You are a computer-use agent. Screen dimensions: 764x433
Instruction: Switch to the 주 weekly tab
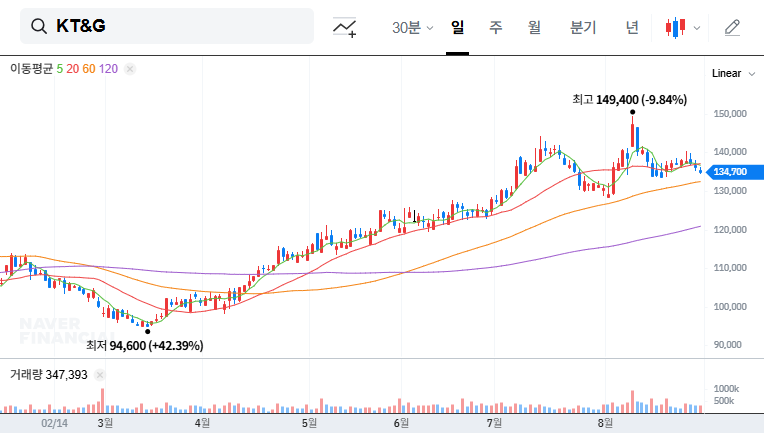(496, 27)
